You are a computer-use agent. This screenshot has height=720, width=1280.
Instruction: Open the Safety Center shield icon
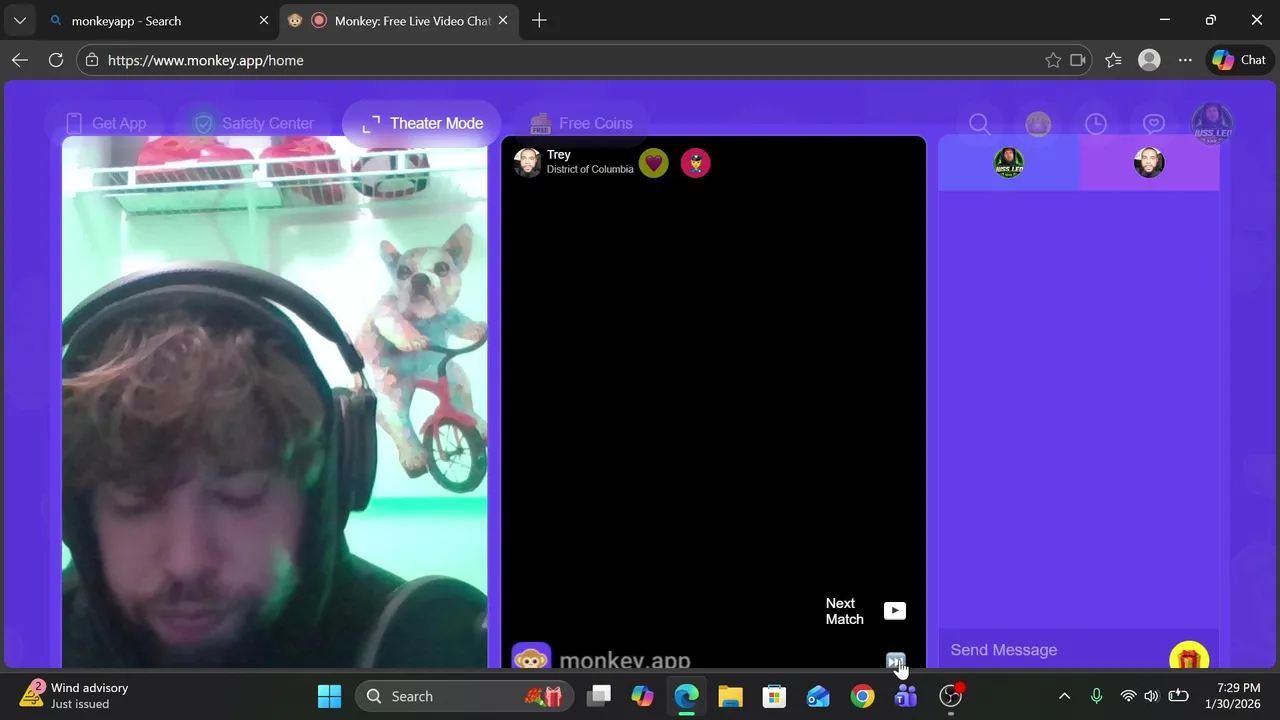(x=204, y=123)
